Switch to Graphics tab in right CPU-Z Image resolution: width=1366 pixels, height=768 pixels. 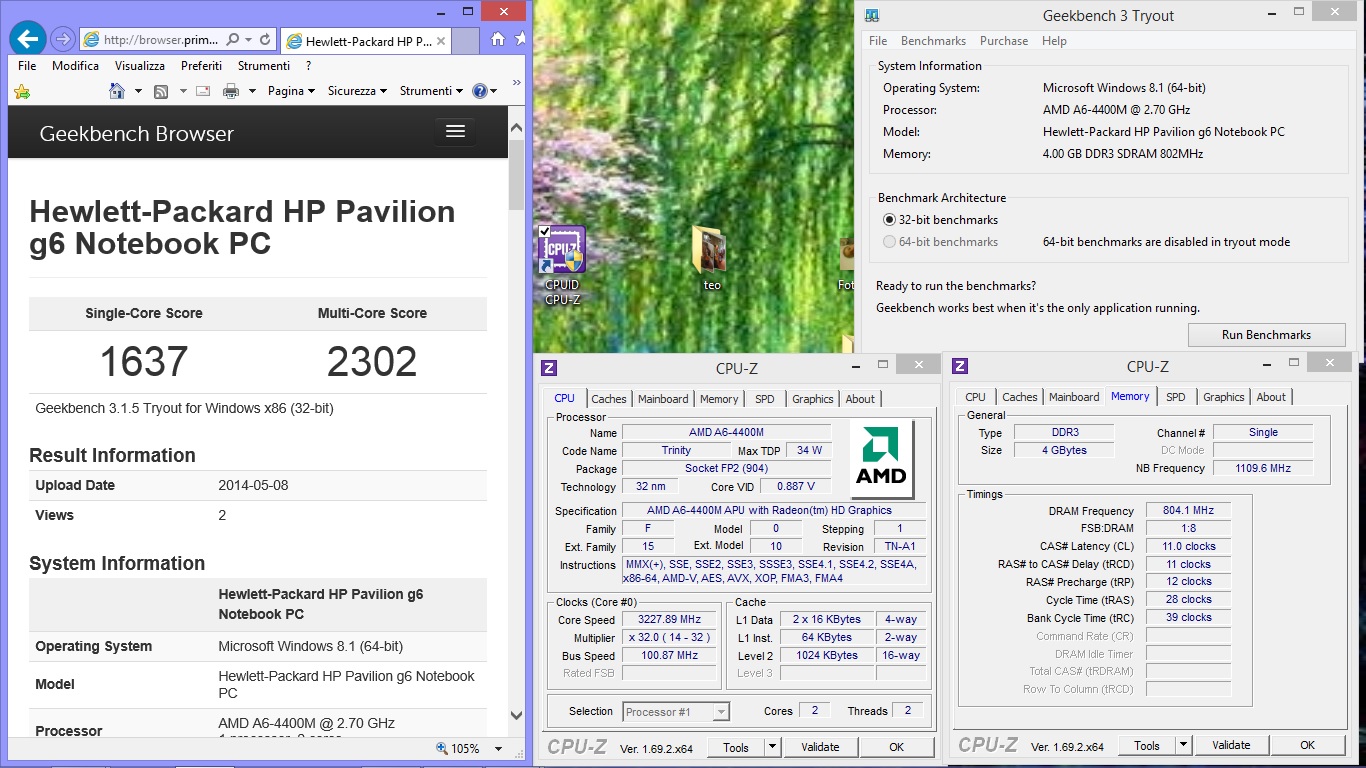click(1224, 397)
